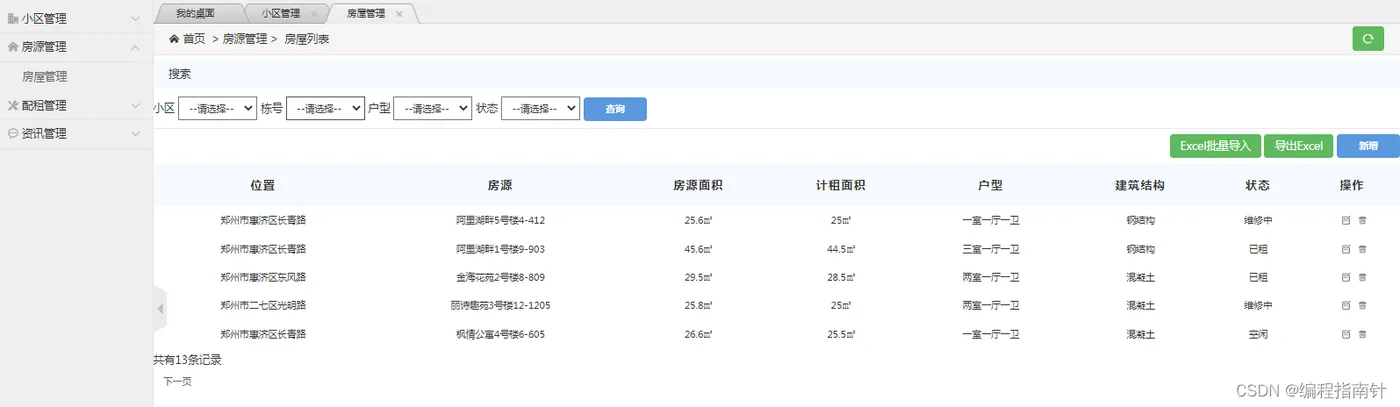Expand the 配租管理 sidebar menu
This screenshot has height=407, width=1400.
76,105
